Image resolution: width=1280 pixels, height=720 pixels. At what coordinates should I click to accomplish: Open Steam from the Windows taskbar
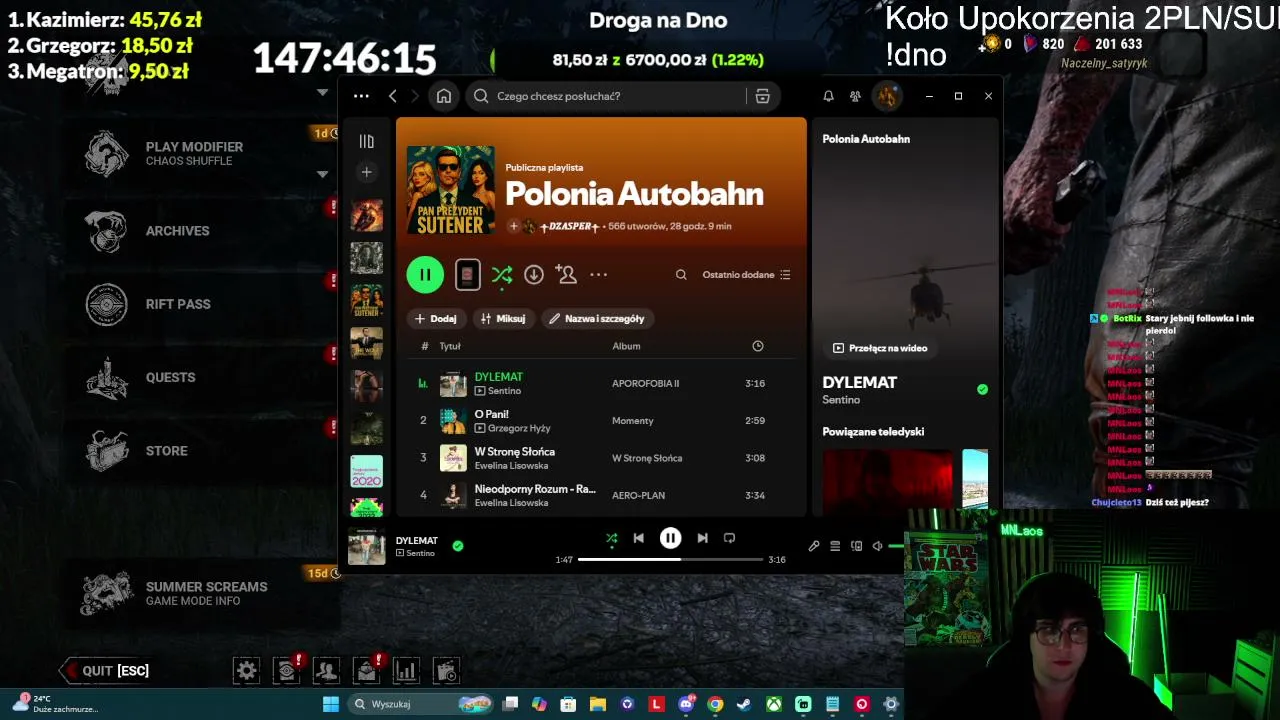coord(744,704)
